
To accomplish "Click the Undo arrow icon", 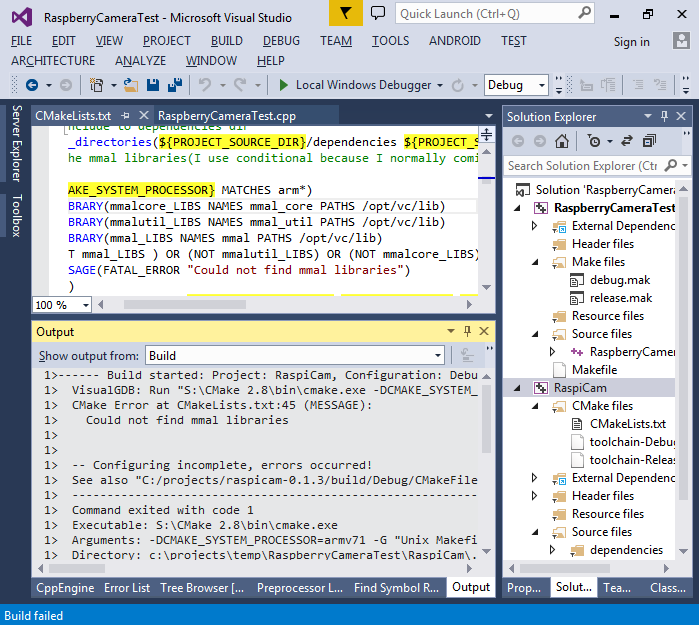I will click(x=205, y=85).
